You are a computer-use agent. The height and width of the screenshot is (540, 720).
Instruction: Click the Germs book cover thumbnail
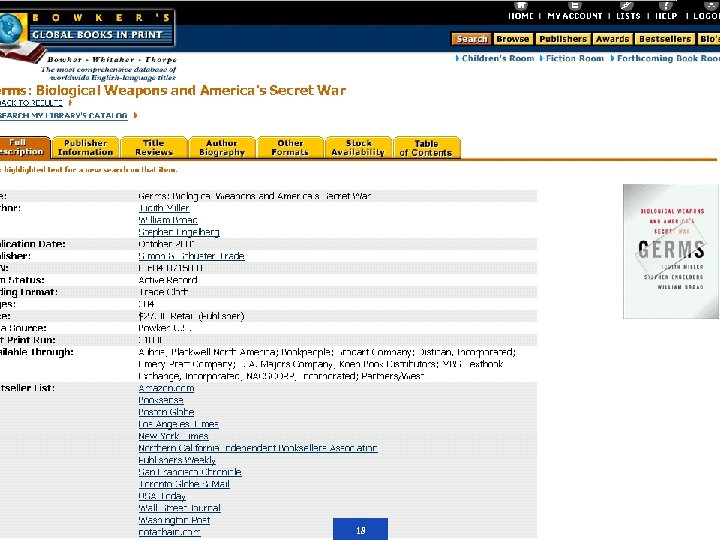pyautogui.click(x=670, y=251)
